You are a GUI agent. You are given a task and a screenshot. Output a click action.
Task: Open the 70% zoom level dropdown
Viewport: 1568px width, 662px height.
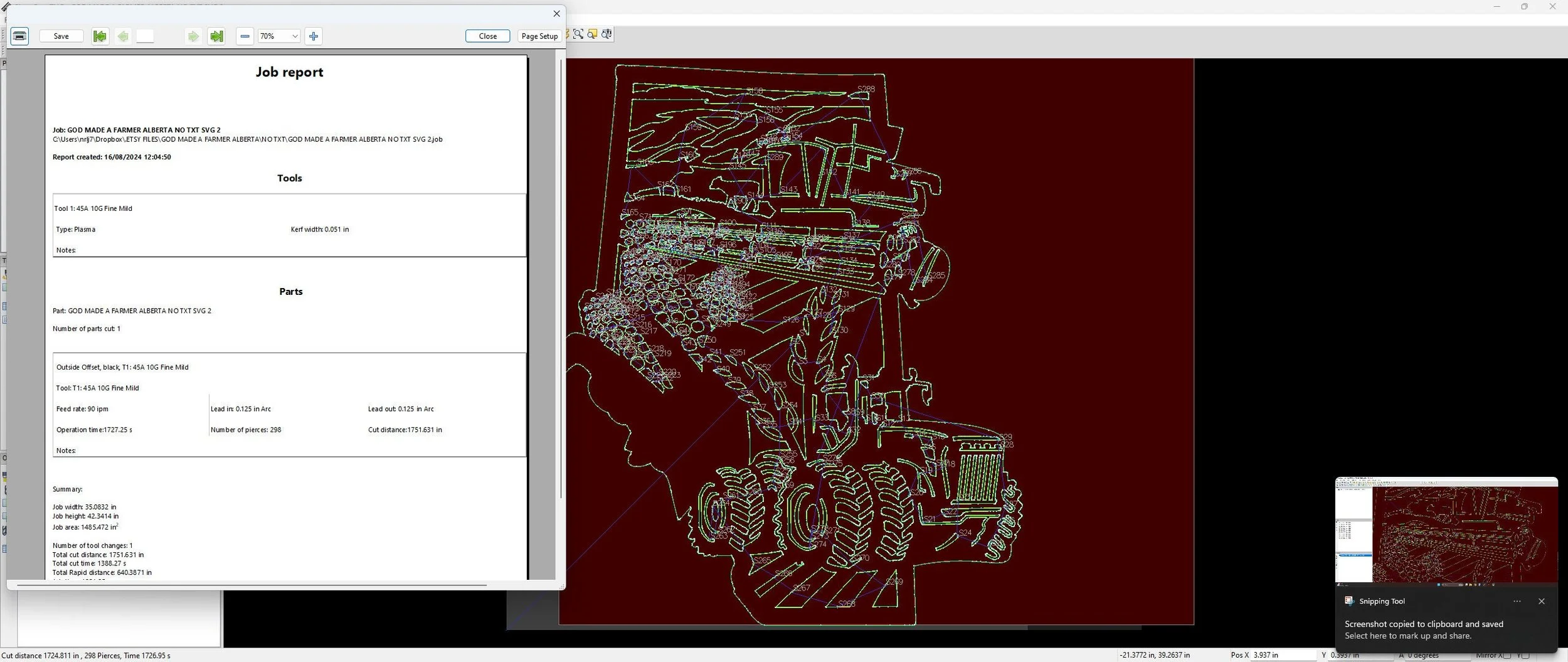279,36
